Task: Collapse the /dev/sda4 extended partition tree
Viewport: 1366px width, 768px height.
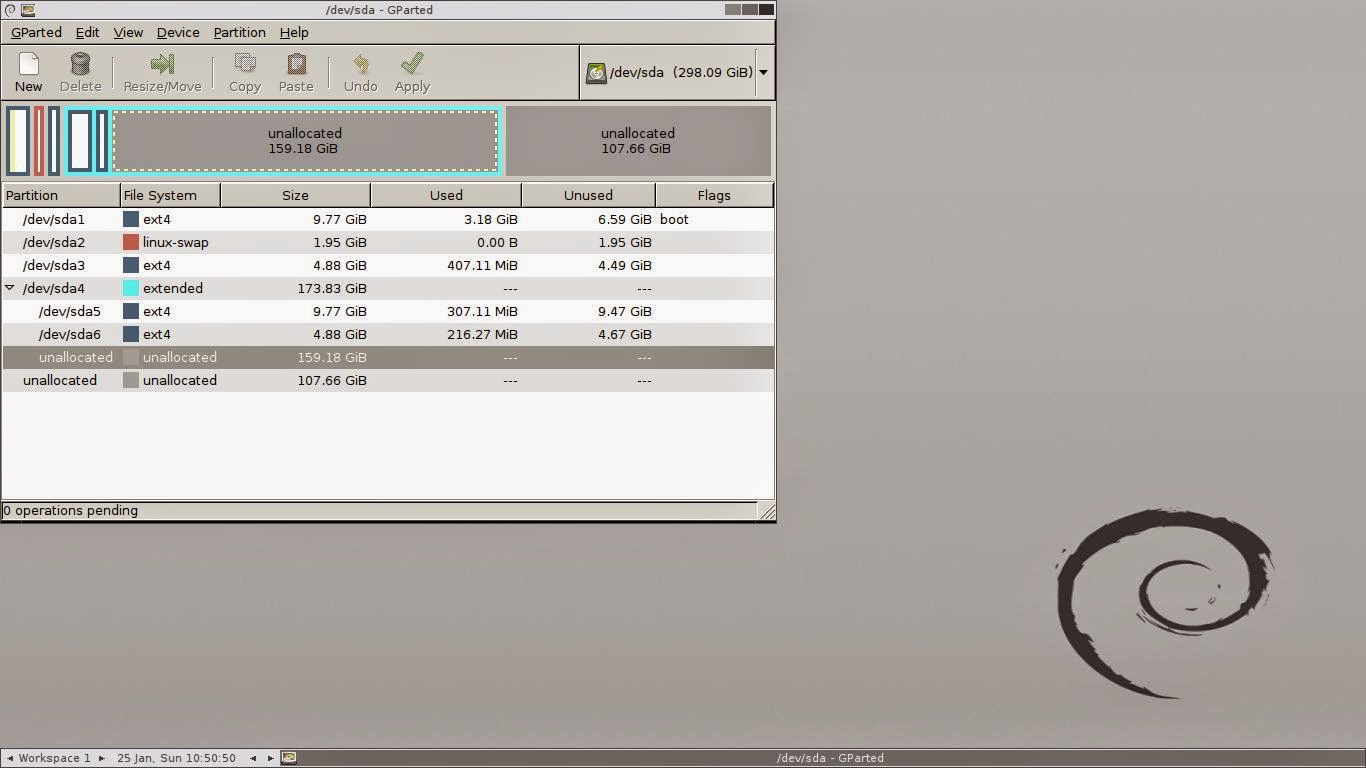Action: 10,288
